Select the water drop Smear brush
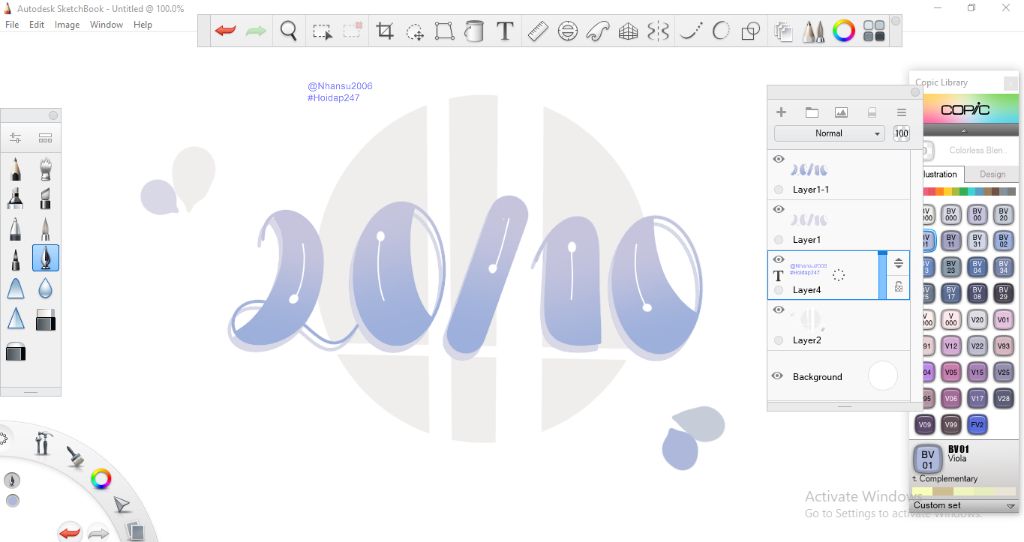Screen dimensions: 1024x542 coord(45,288)
